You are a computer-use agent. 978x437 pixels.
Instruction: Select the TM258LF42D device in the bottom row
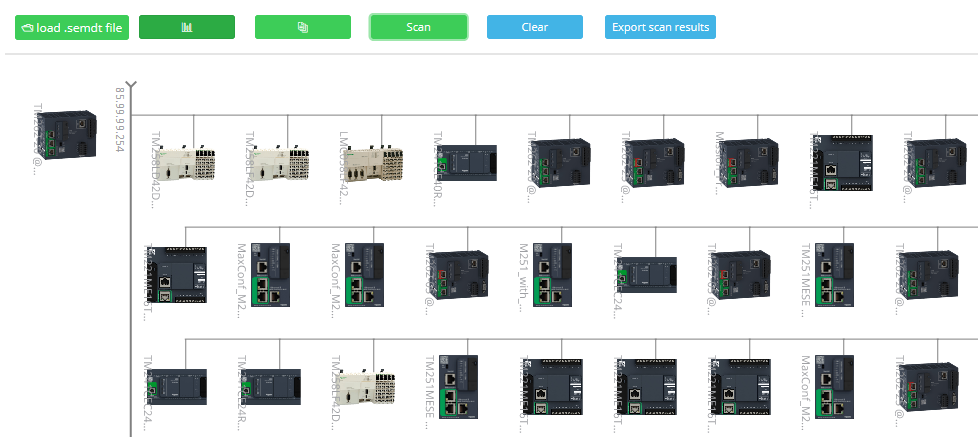pos(366,387)
